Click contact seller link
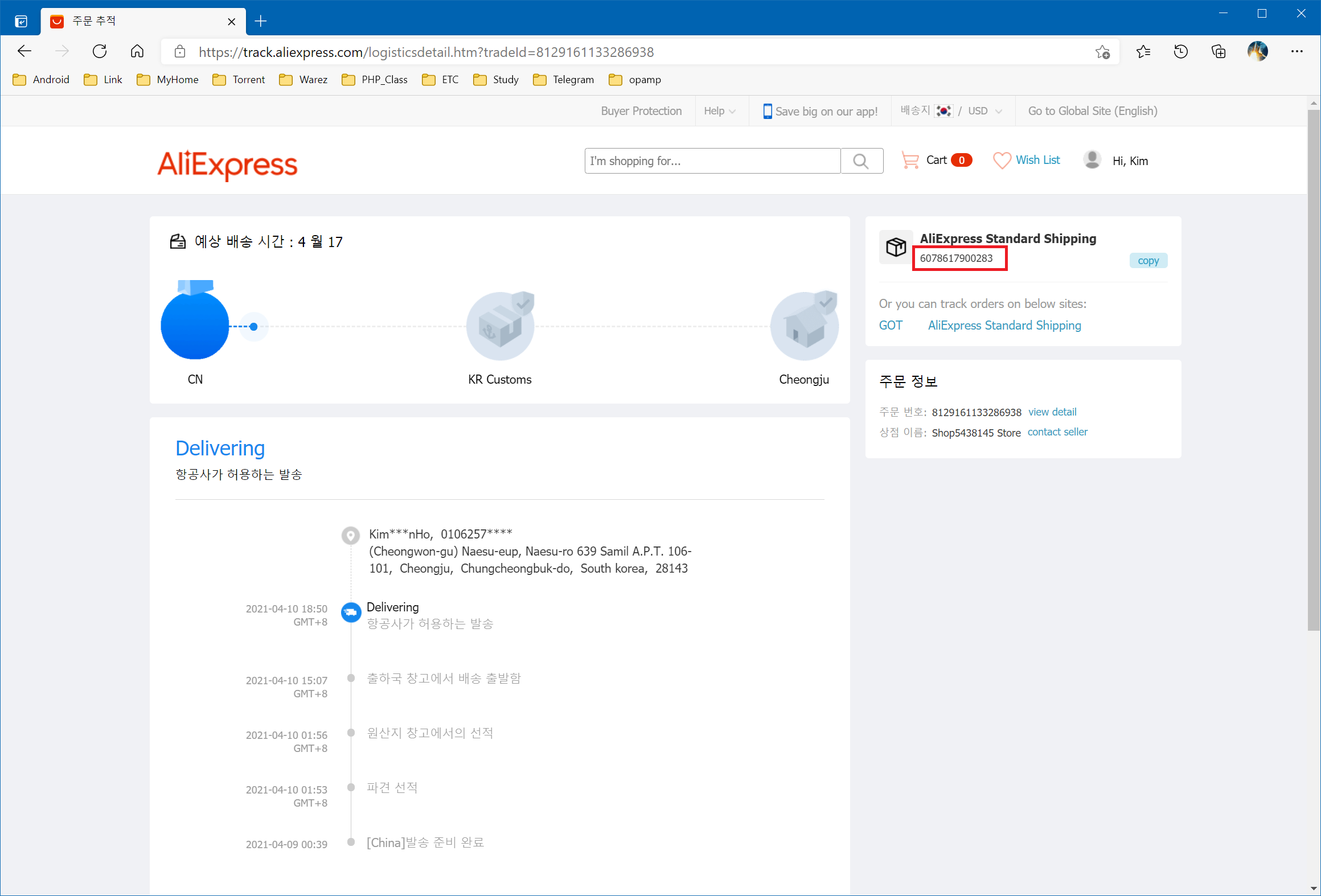 click(1057, 432)
